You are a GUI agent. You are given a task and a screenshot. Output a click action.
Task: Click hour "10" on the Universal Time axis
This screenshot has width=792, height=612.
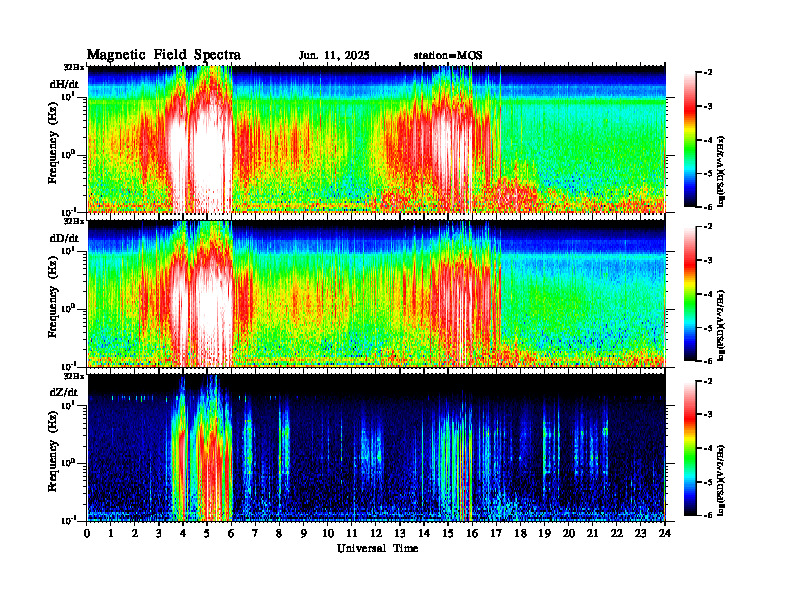coord(328,533)
